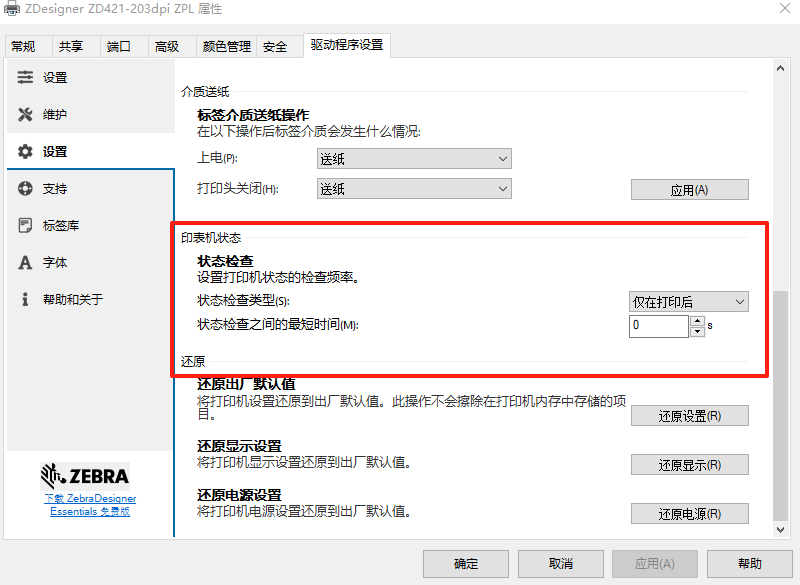This screenshot has height=585, width=800.
Task: Click the vertical scrollbar in settings panel
Action: point(781,400)
